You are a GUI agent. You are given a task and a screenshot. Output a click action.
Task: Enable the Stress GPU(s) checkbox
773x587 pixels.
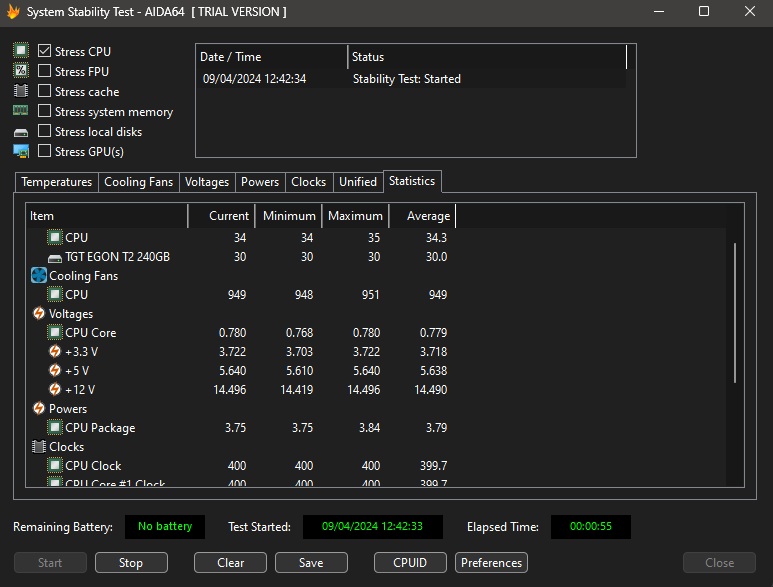click(x=44, y=151)
